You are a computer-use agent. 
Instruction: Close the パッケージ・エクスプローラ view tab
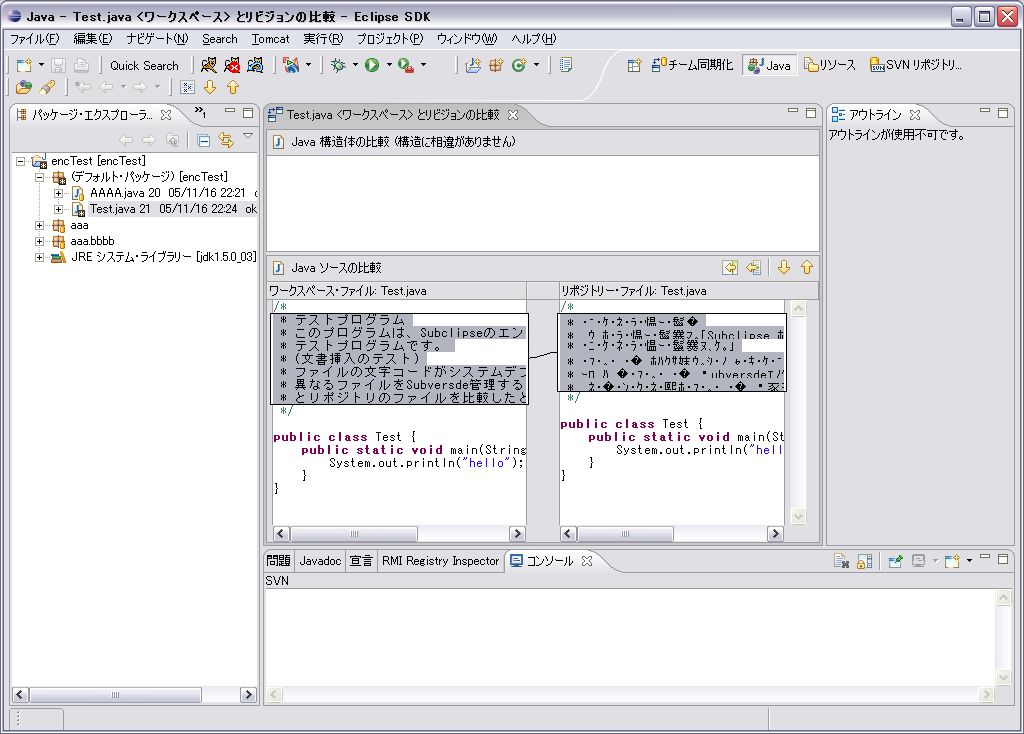166,115
